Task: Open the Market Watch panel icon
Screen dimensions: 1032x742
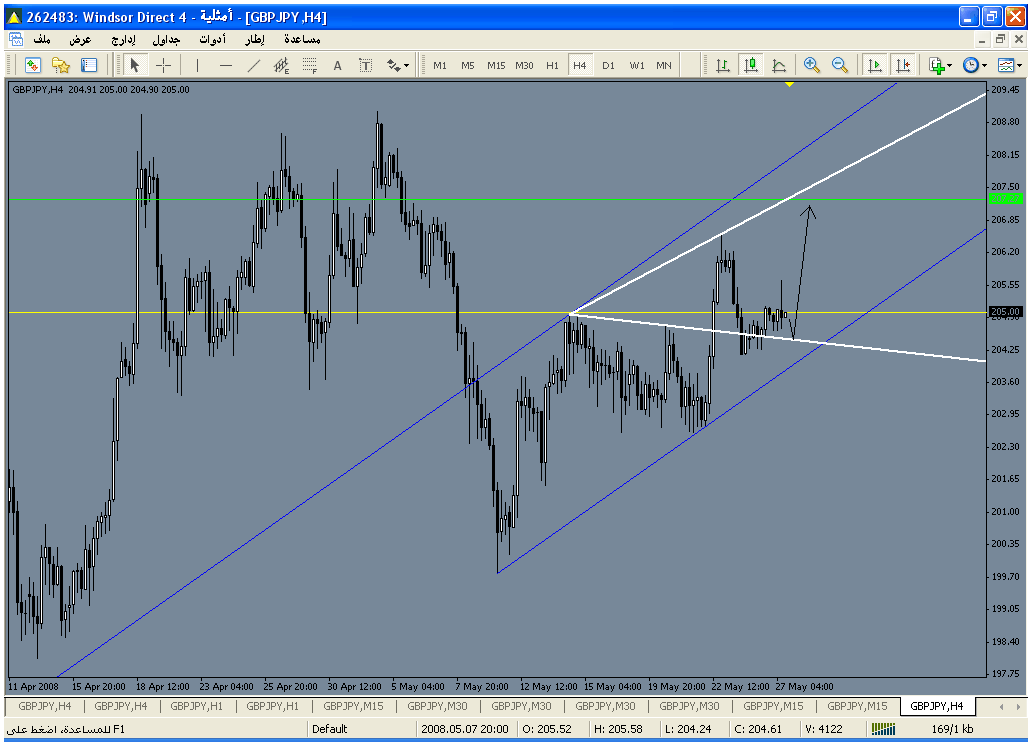Action: [33, 65]
